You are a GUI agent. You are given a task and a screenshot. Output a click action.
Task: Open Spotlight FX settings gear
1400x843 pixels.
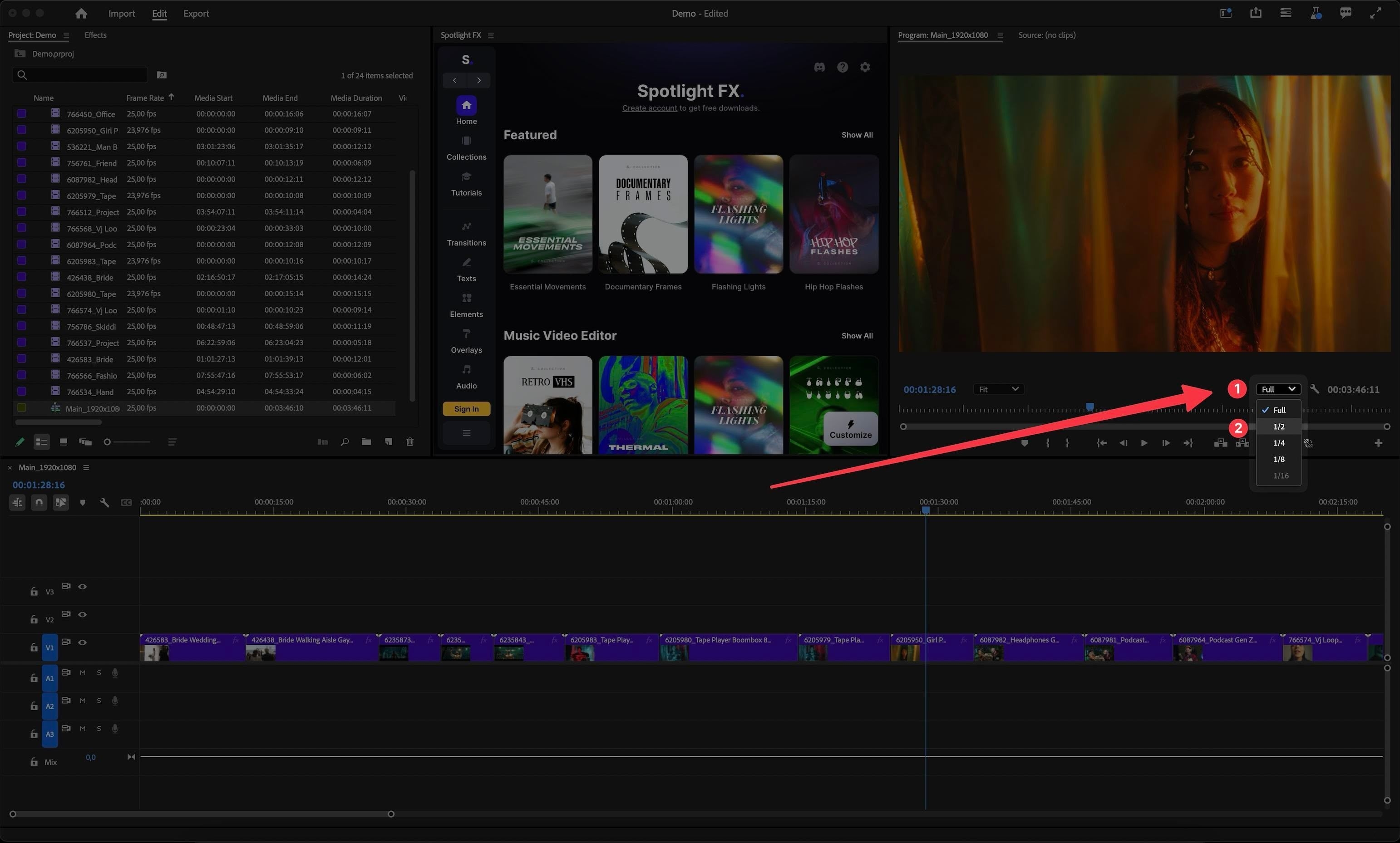click(x=865, y=67)
